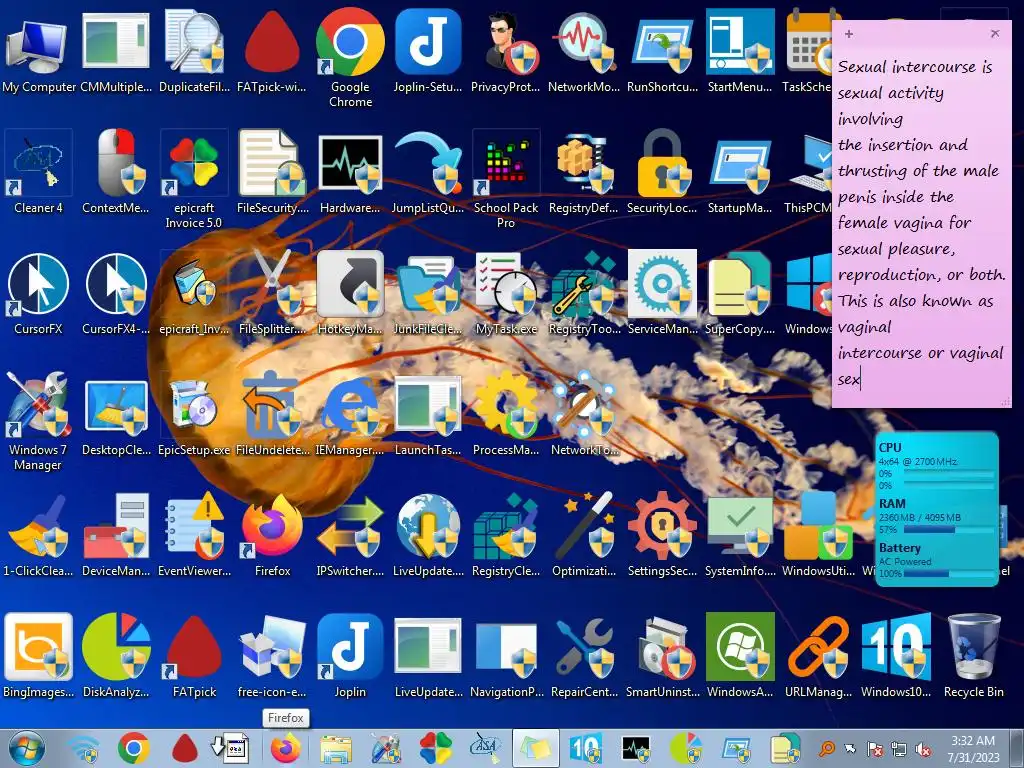This screenshot has width=1024, height=768.
Task: Show hidden tray icons arrow
Action: [850, 748]
